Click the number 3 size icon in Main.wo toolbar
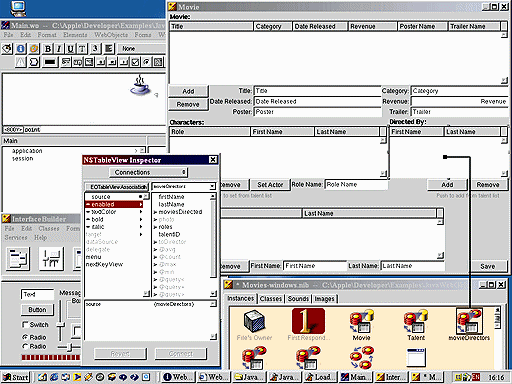512x384 pixels. click(x=95, y=49)
